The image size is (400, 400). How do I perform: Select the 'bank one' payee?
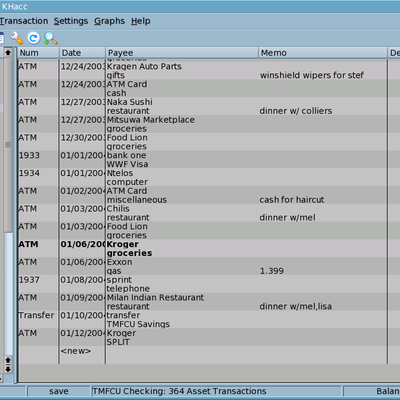(x=126, y=155)
